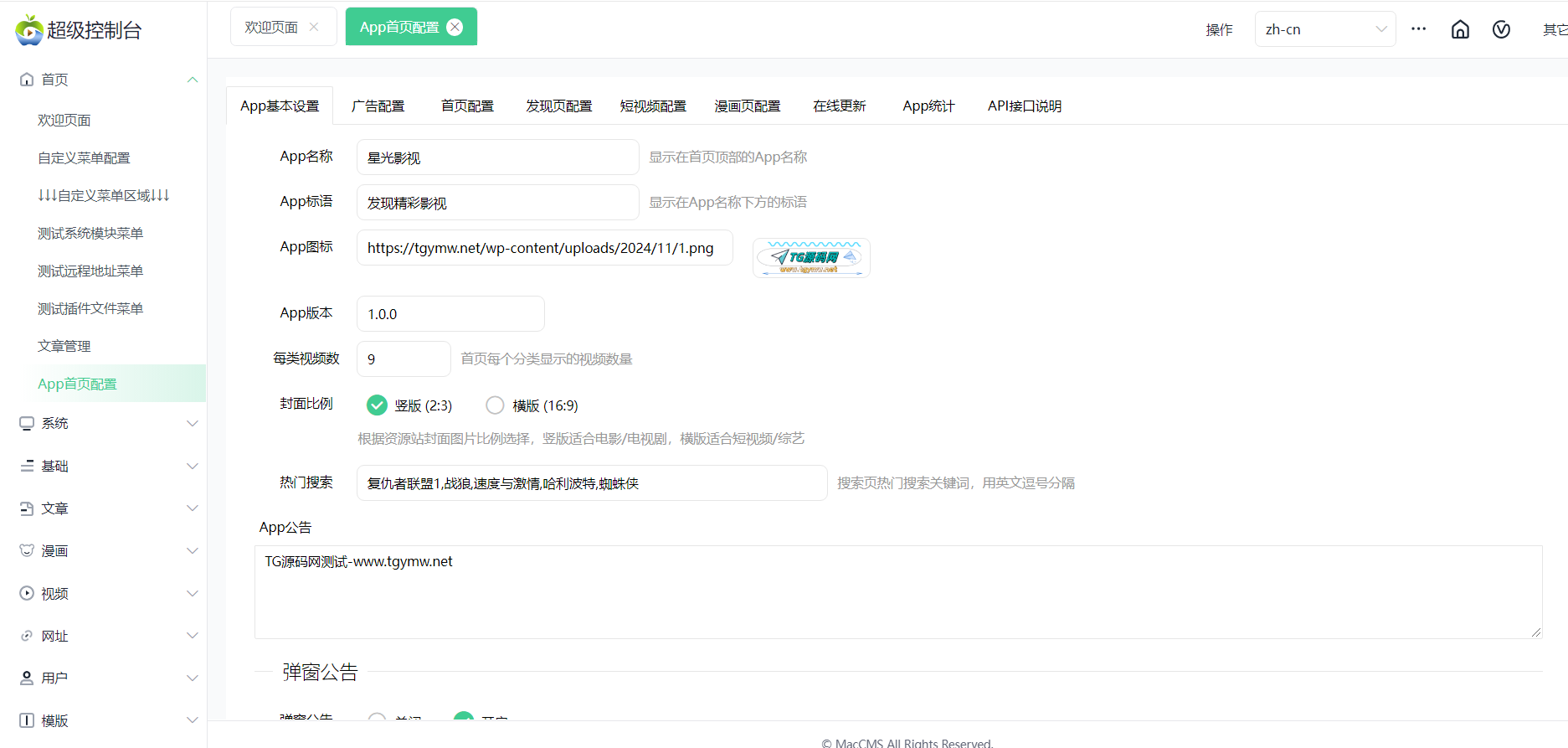The width and height of the screenshot is (1568, 748).
Task: Click the 网址 link icon in sidebar
Action: pyautogui.click(x=27, y=636)
